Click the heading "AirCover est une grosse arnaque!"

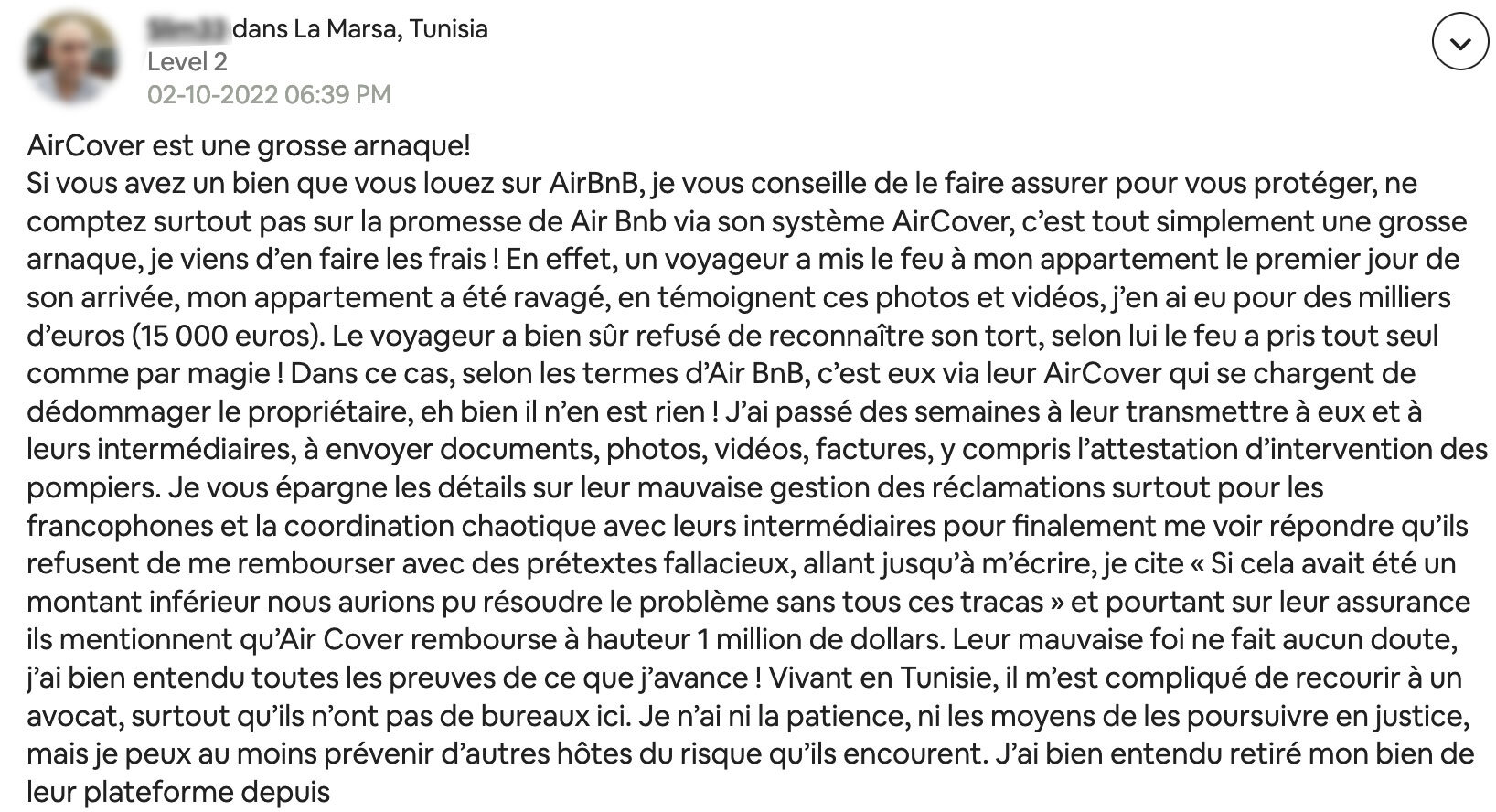pyautogui.click(x=249, y=145)
